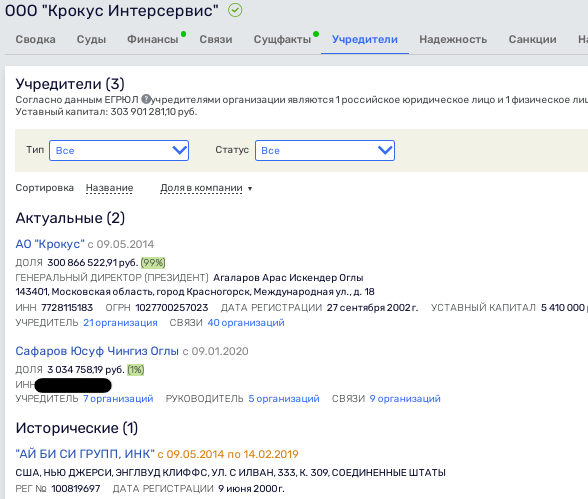
Task: Click the Красногорск address line
Action: pyautogui.click(x=195, y=292)
